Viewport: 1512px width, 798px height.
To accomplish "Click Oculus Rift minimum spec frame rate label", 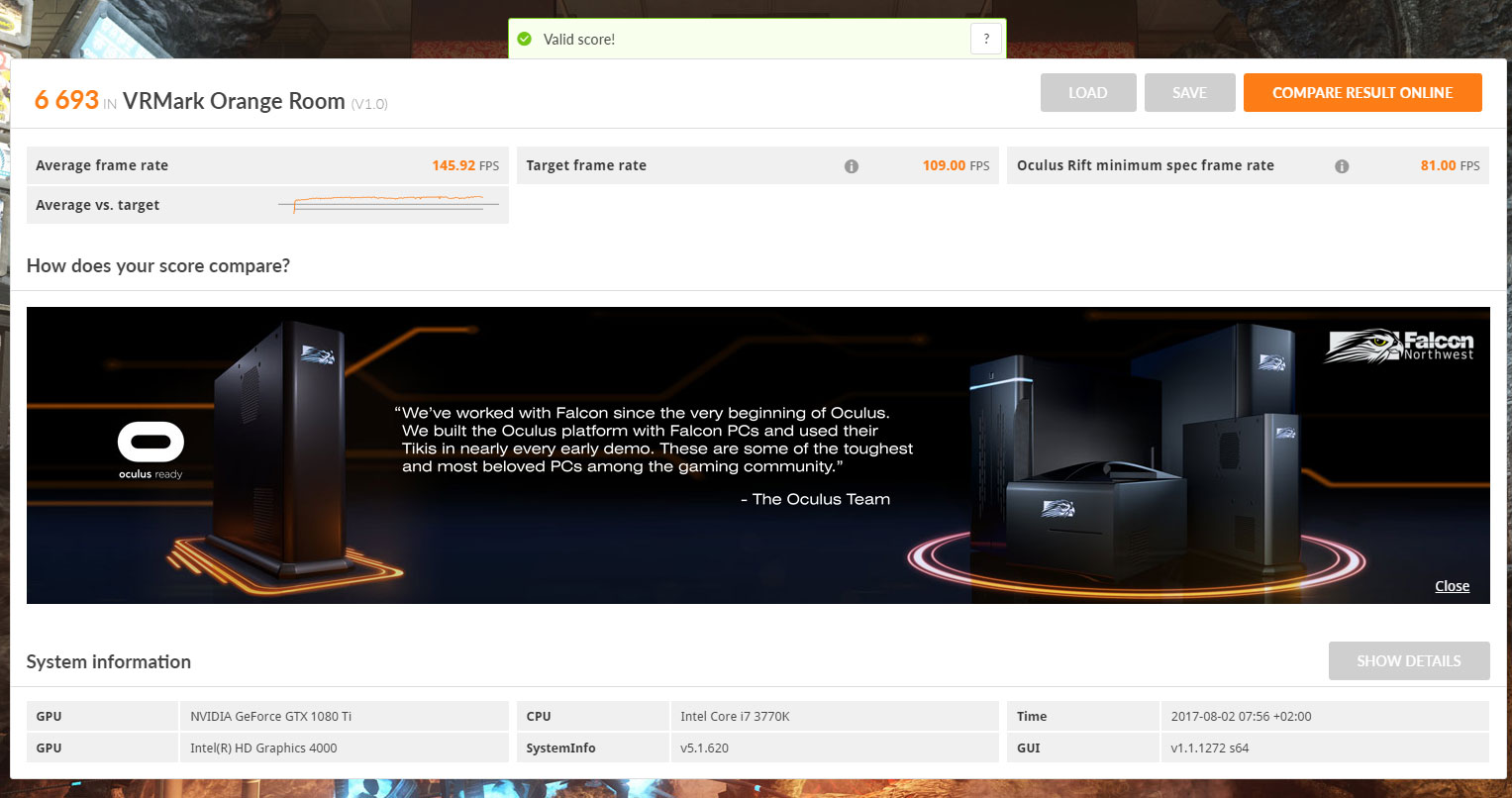I will pos(1146,165).
